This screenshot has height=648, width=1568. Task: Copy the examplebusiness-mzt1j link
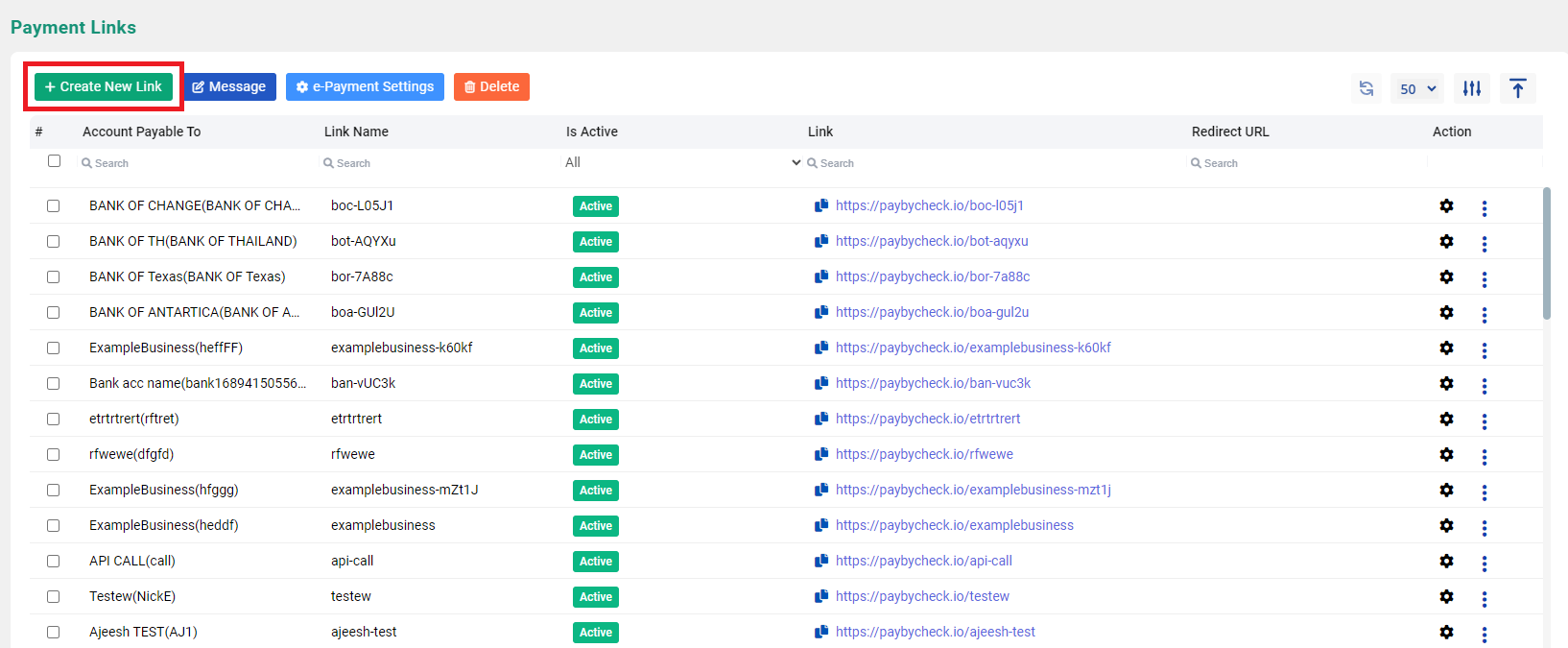(x=821, y=490)
